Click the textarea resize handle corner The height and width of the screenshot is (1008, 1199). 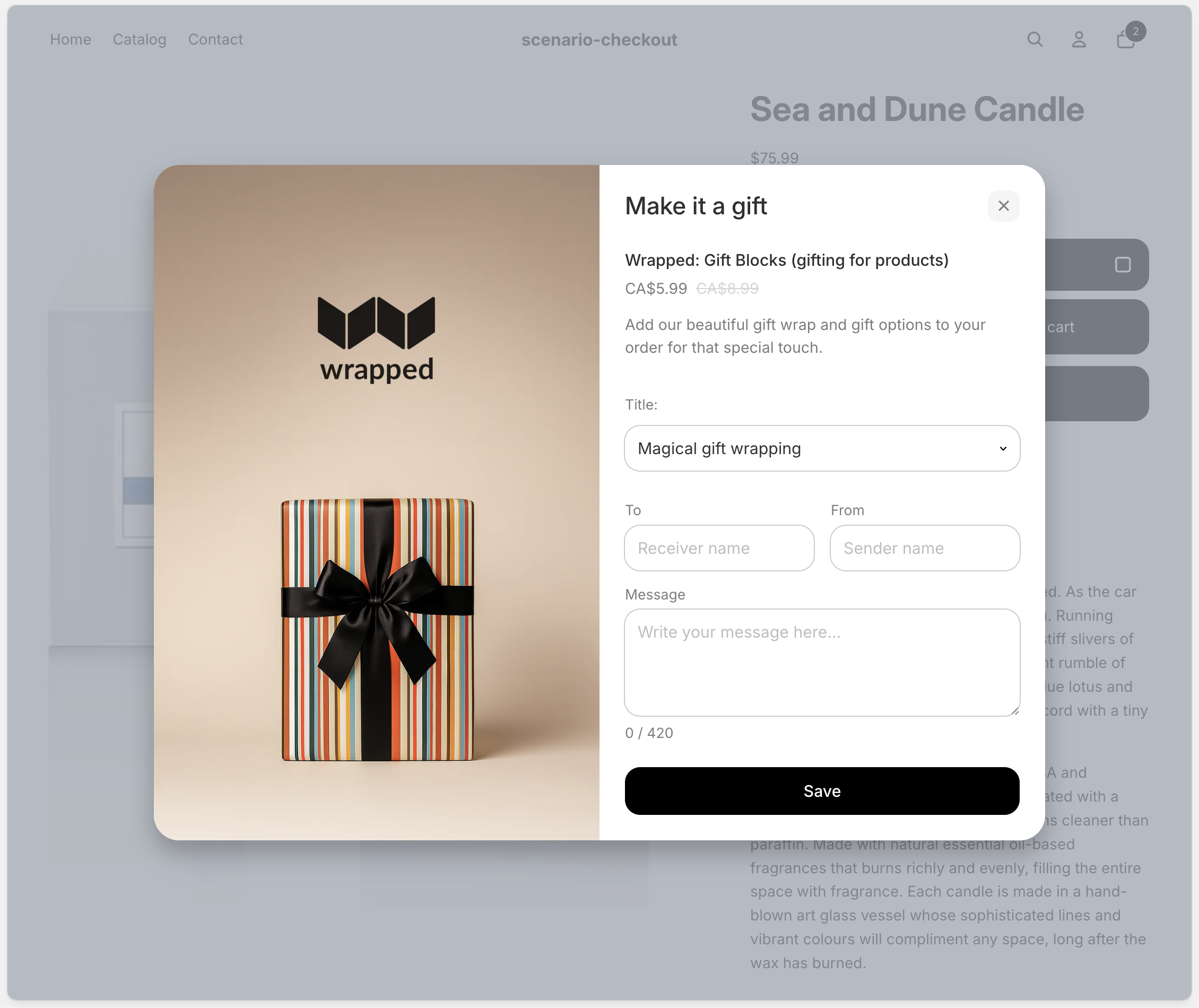1014,711
